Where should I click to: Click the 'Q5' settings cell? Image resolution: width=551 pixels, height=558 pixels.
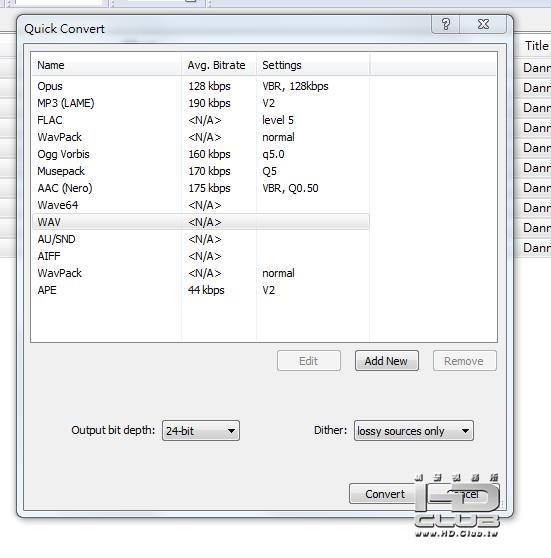[269, 172]
